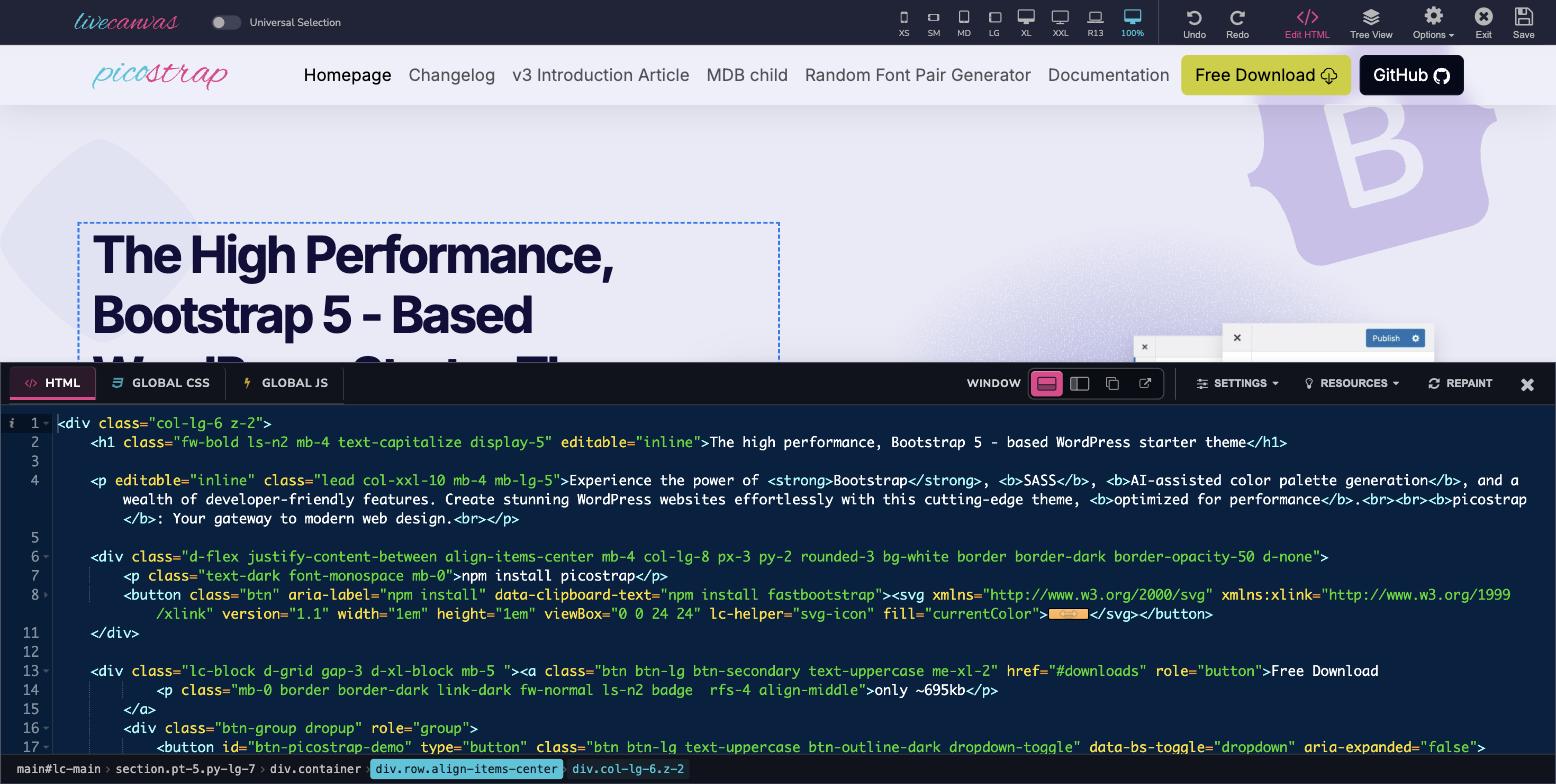Click the Repaint button
Viewport: 1556px width, 784px height.
pyautogui.click(x=1460, y=383)
